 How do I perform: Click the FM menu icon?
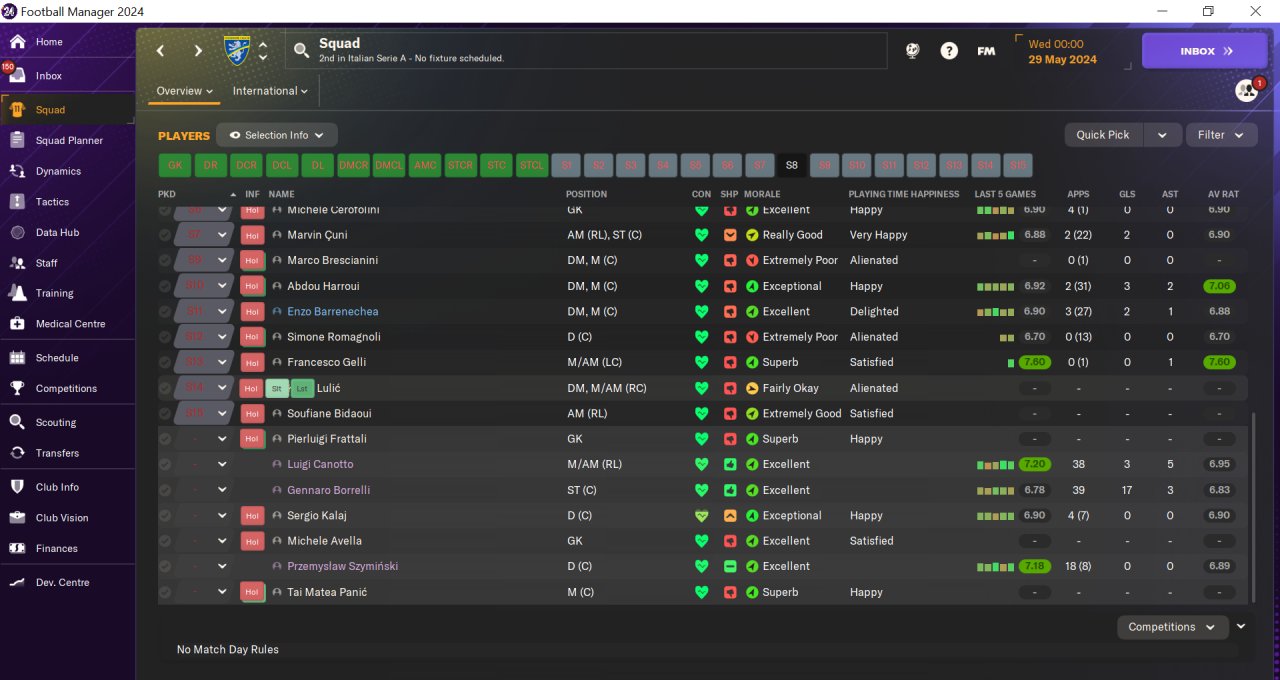click(x=986, y=51)
